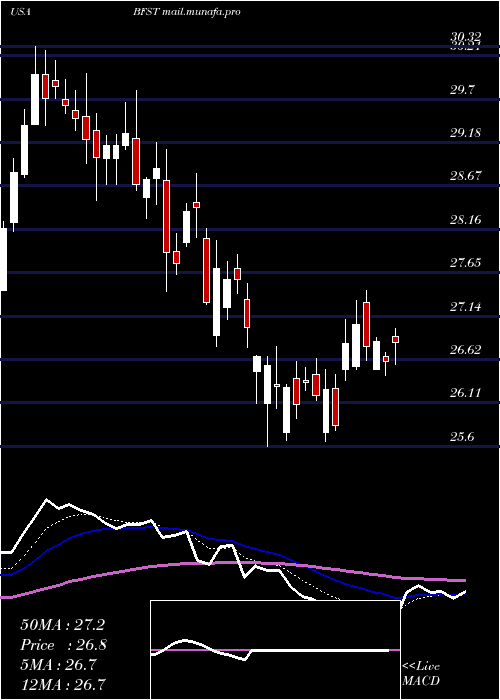Click the 12MA : 26.7 legend entry
Viewport: 500px width, 700px height.
click(x=63, y=684)
